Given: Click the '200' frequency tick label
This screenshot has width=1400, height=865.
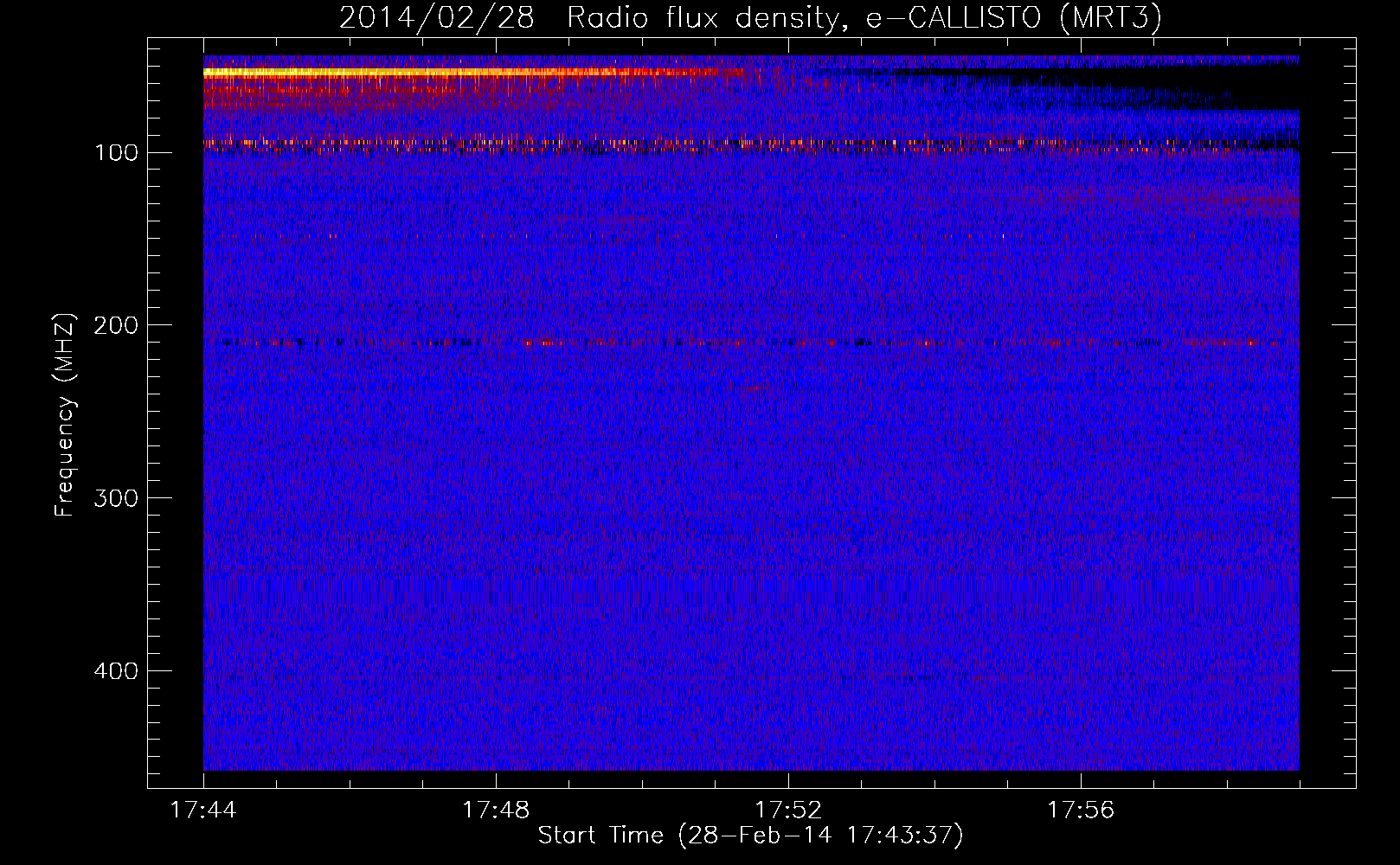Looking at the screenshot, I should click(117, 325).
